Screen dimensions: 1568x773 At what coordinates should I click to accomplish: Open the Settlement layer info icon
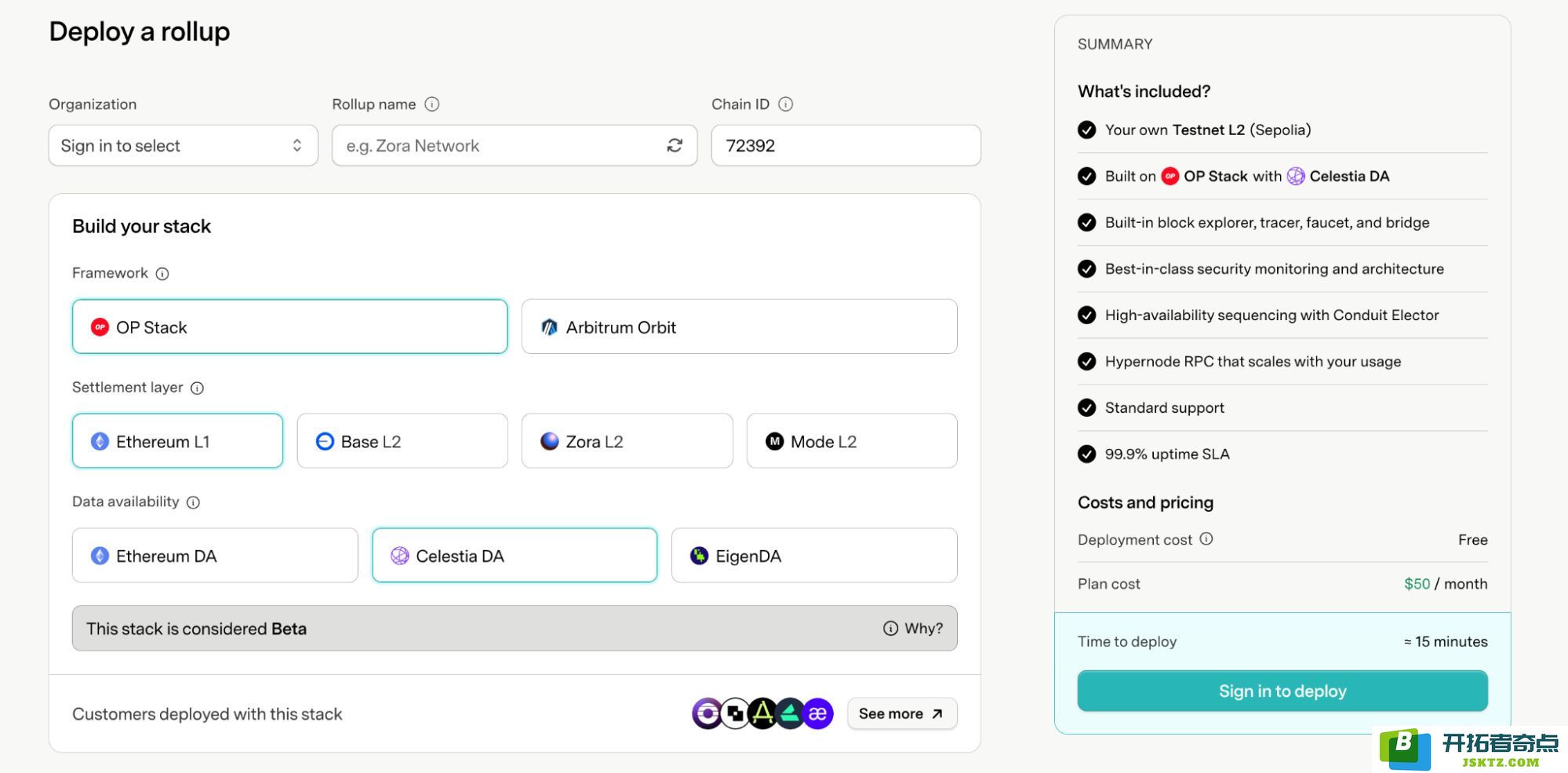tap(198, 388)
